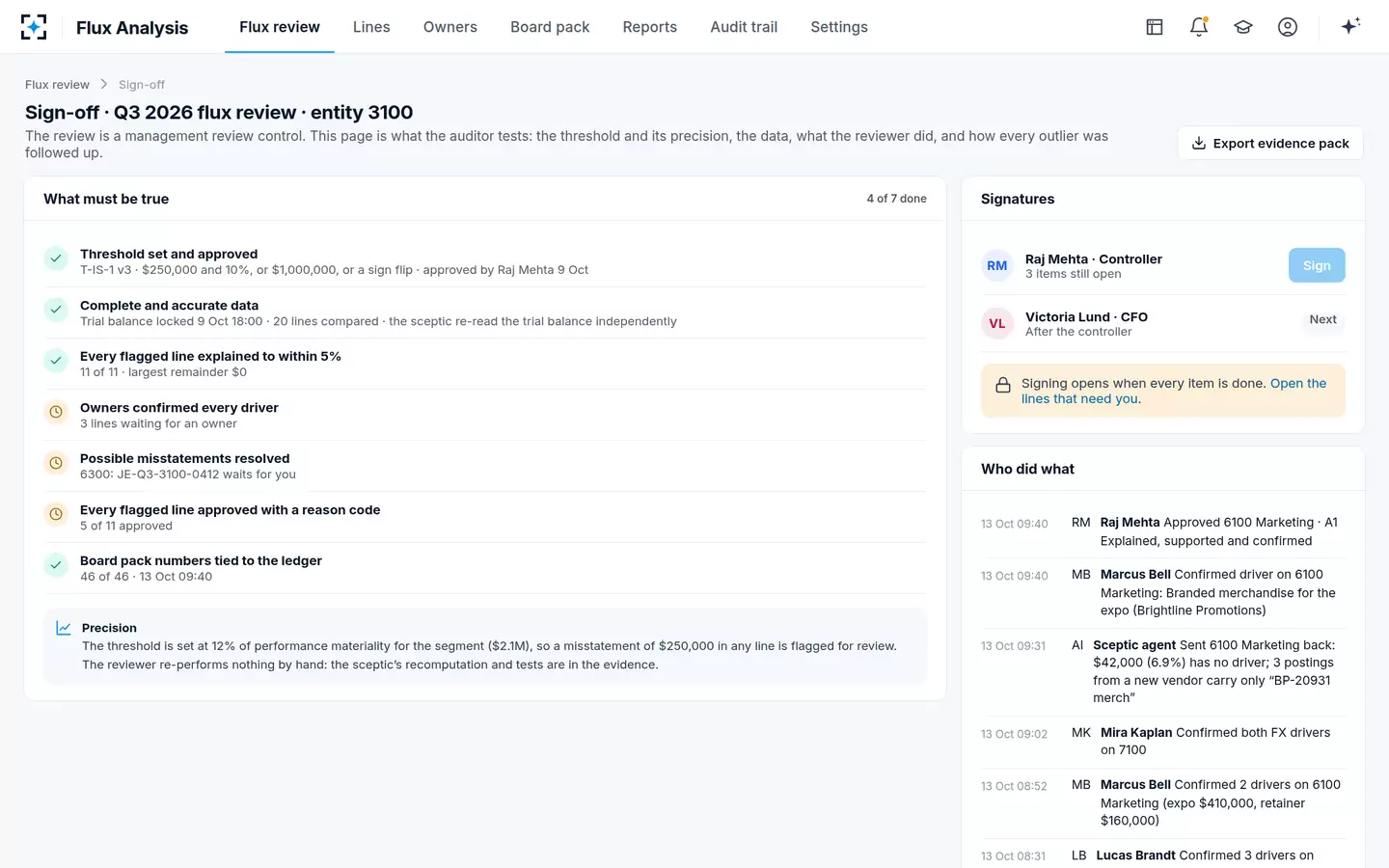Click activity entry Raj Mehta Approved 6100 Marketing
The height and width of the screenshot is (868, 1389).
coord(1162,531)
